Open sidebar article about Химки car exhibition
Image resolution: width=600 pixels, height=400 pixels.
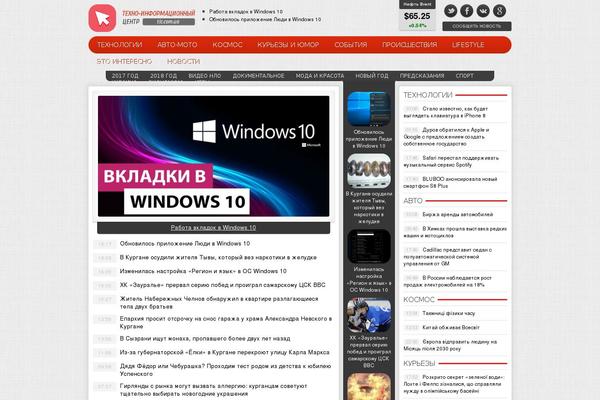point(455,232)
